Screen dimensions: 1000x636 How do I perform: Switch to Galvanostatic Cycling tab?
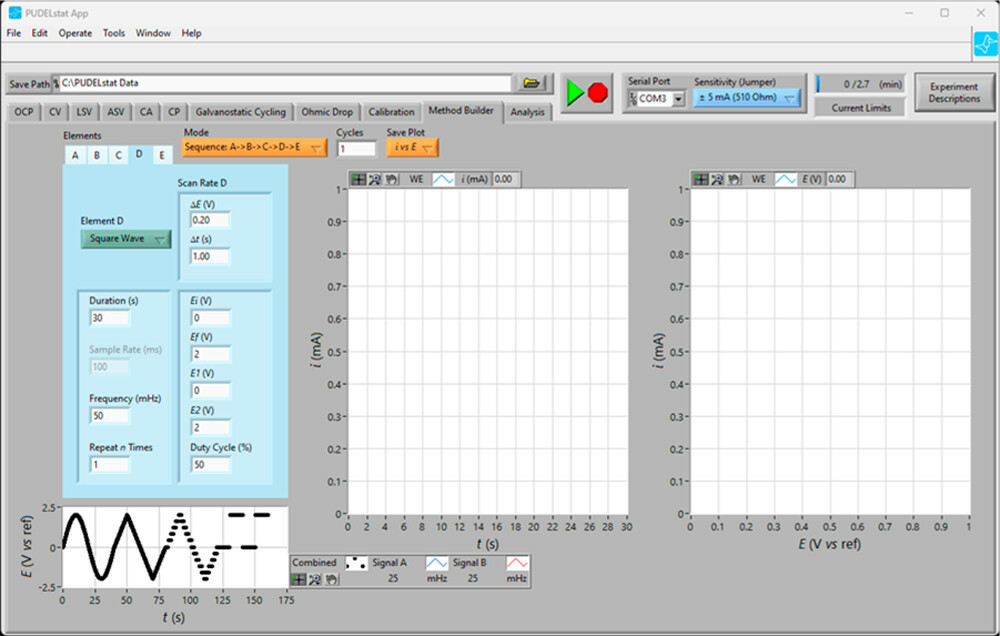240,112
